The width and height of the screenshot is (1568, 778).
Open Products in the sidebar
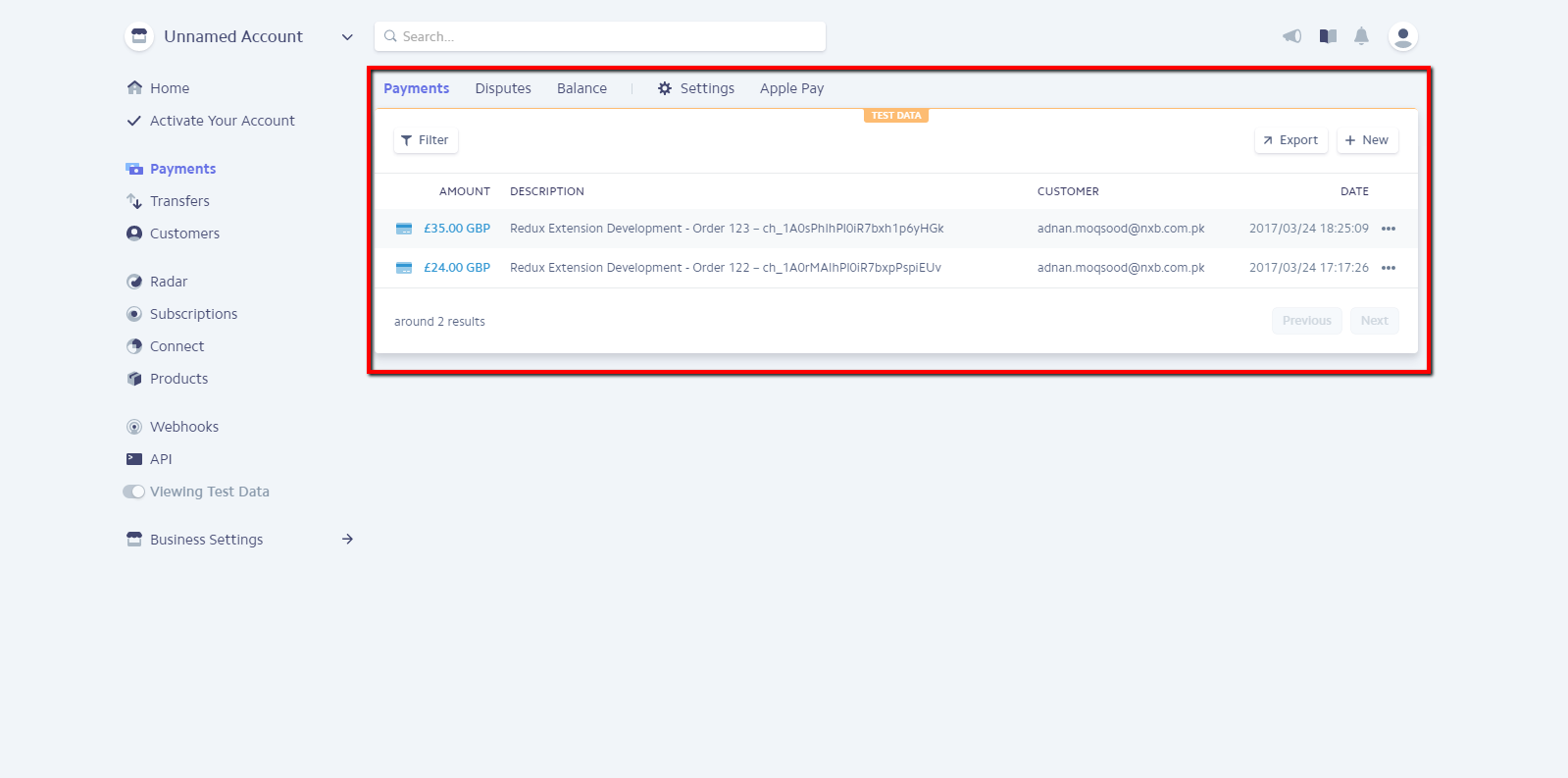(x=178, y=379)
